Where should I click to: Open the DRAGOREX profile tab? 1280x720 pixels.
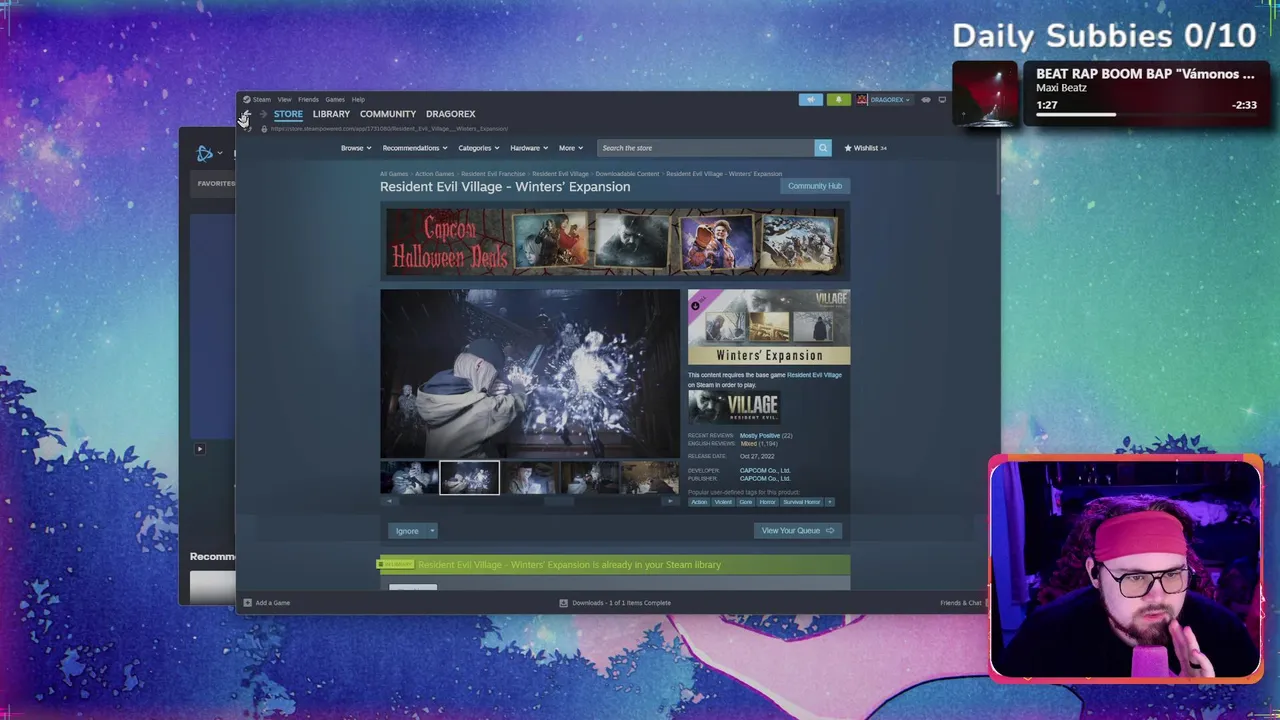(450, 114)
